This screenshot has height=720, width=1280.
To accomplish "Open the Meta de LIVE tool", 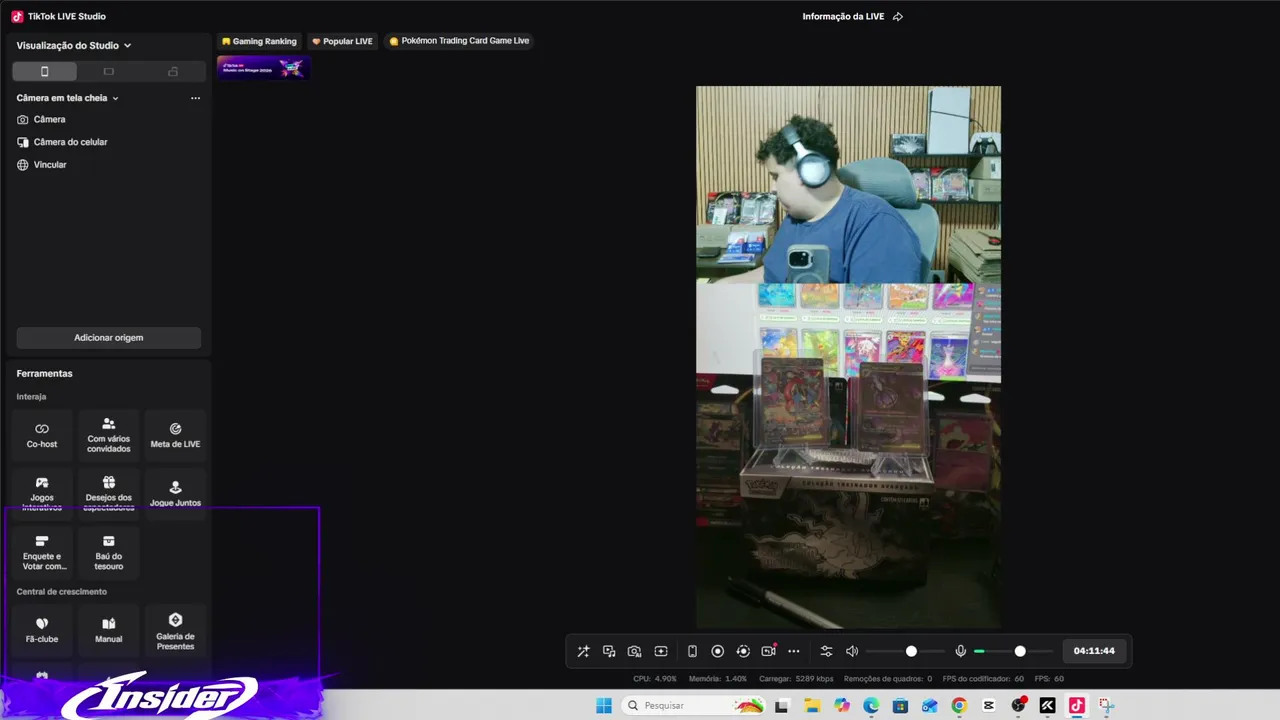I will [175, 435].
